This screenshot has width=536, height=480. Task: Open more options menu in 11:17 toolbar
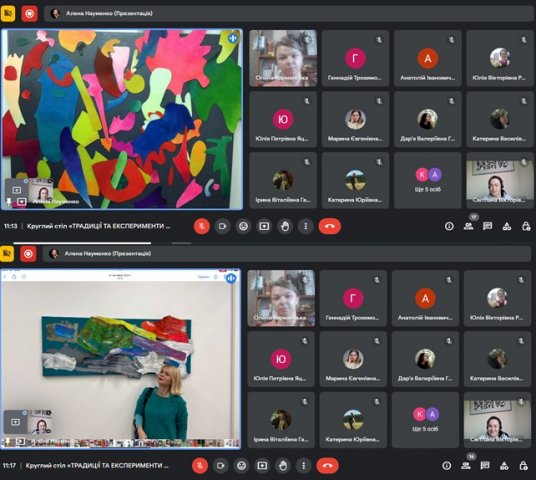coord(304,466)
